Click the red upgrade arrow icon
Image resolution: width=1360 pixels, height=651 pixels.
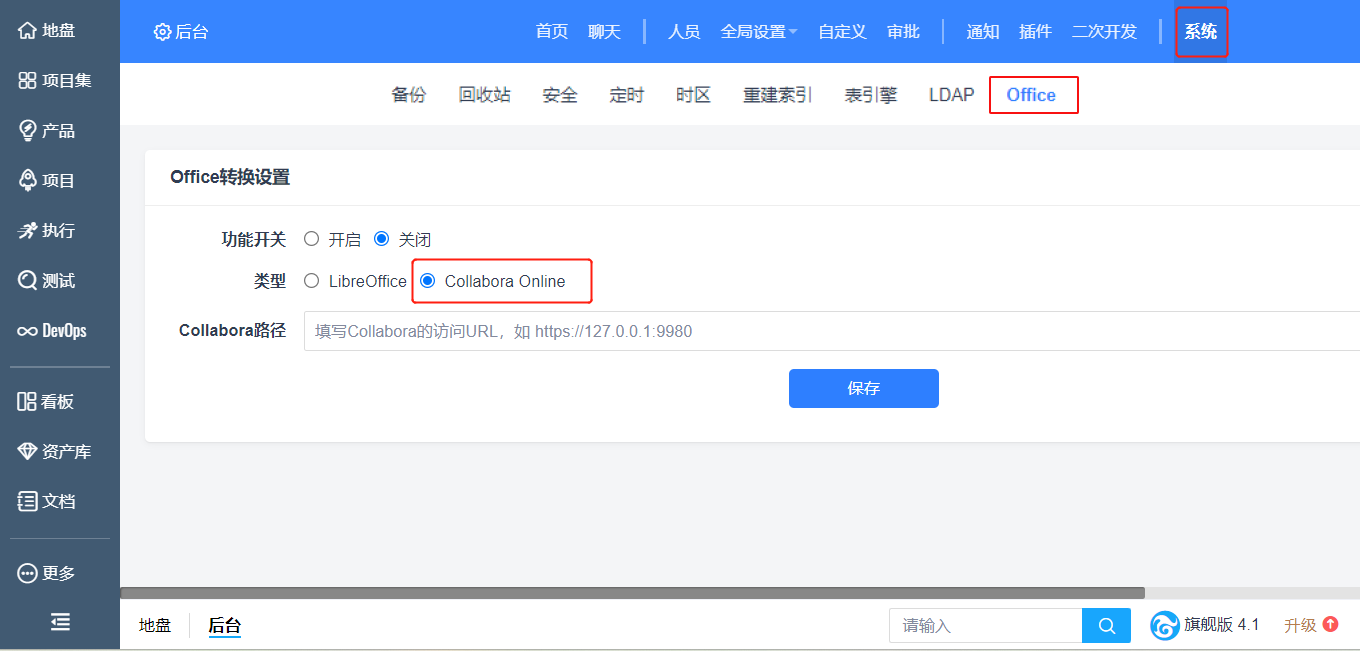[1330, 624]
